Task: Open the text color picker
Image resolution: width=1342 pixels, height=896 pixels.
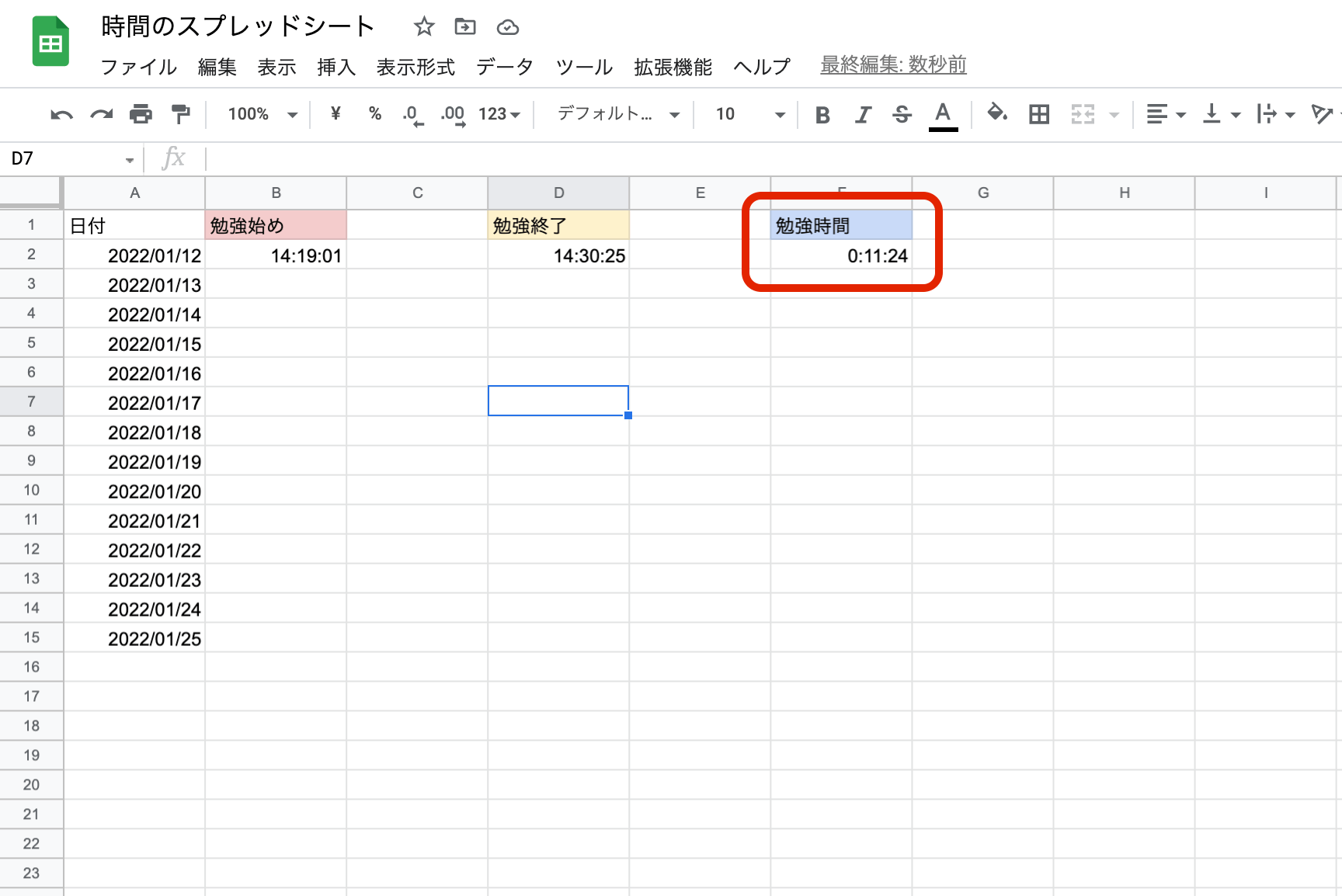Action: 943,116
